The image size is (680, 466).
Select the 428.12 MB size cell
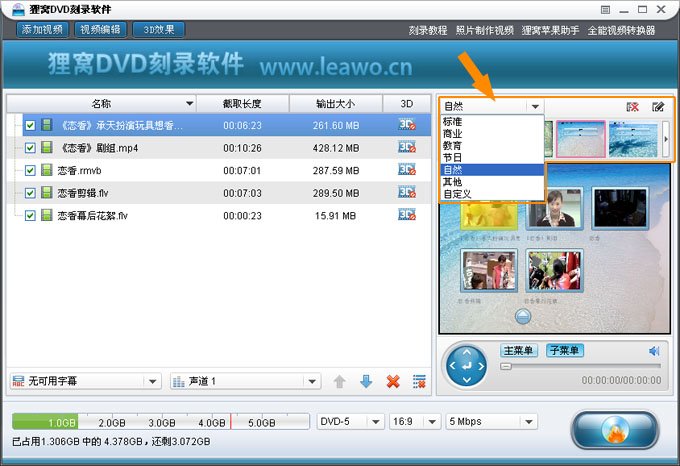pyautogui.click(x=336, y=148)
